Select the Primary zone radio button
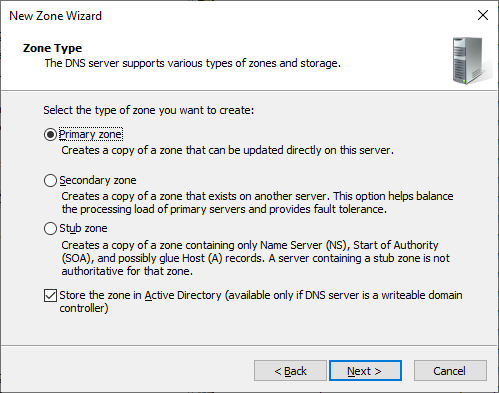The image size is (499, 393). (x=50, y=135)
